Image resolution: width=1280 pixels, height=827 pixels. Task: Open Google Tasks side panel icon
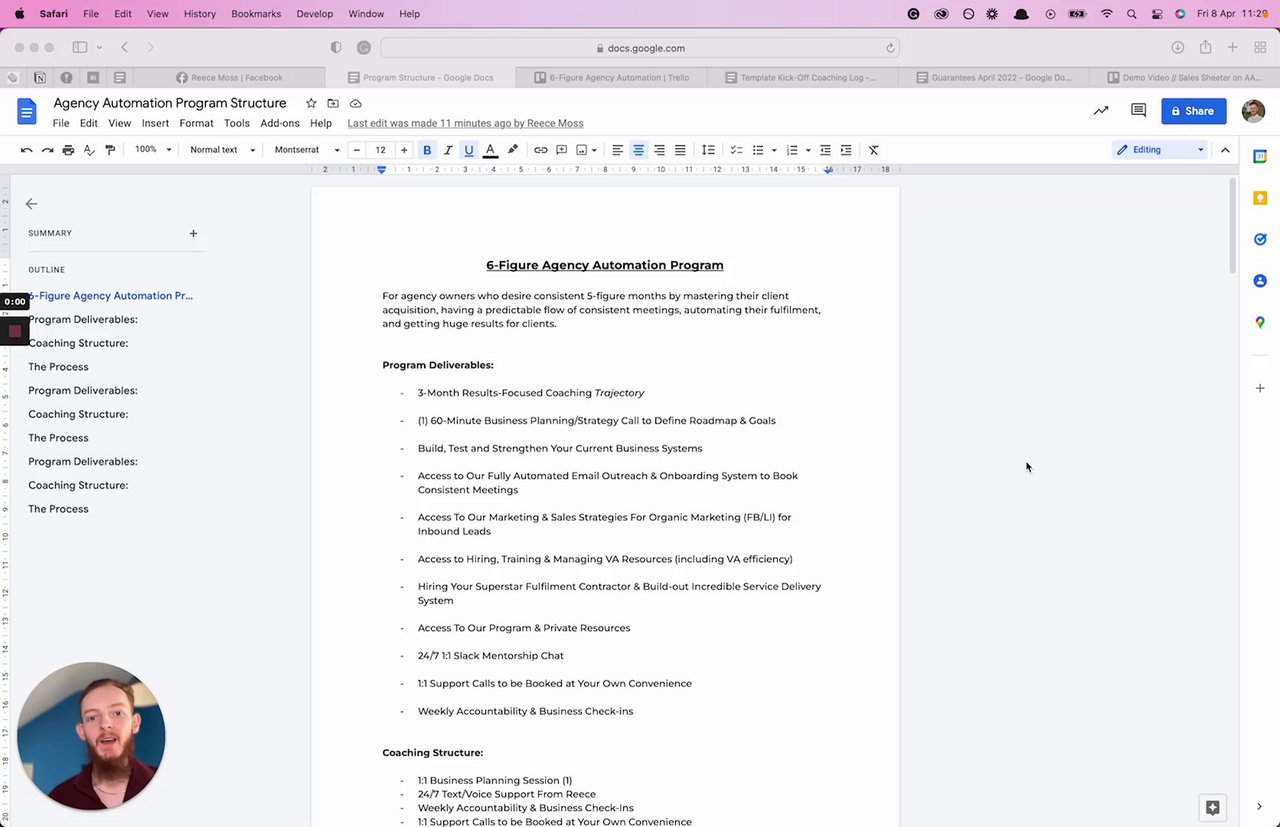pos(1260,239)
